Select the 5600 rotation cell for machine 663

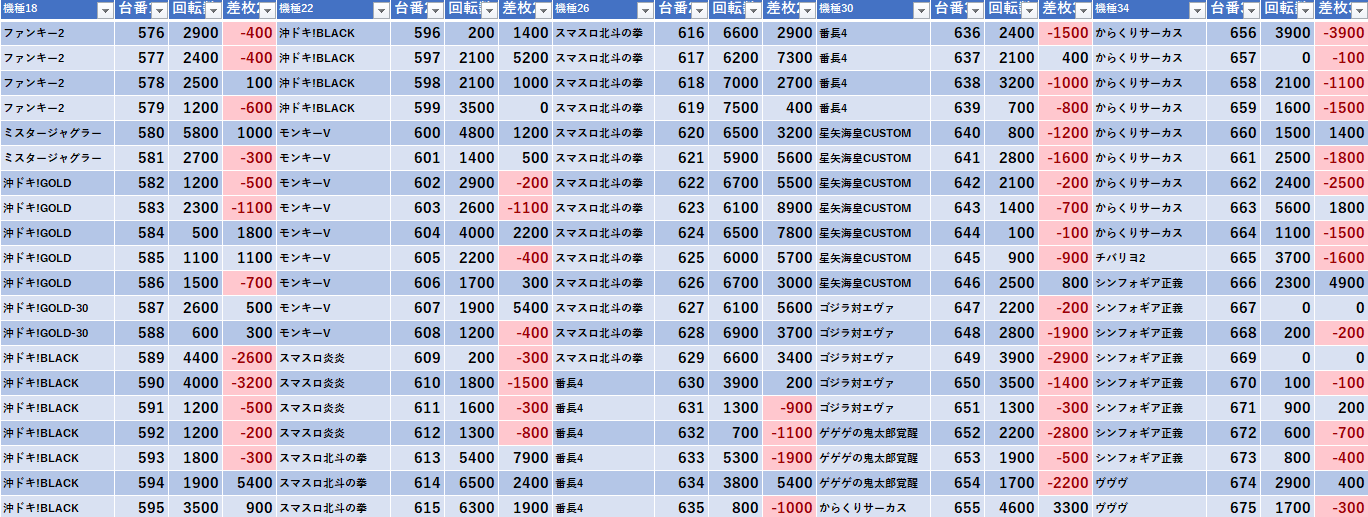1286,208
